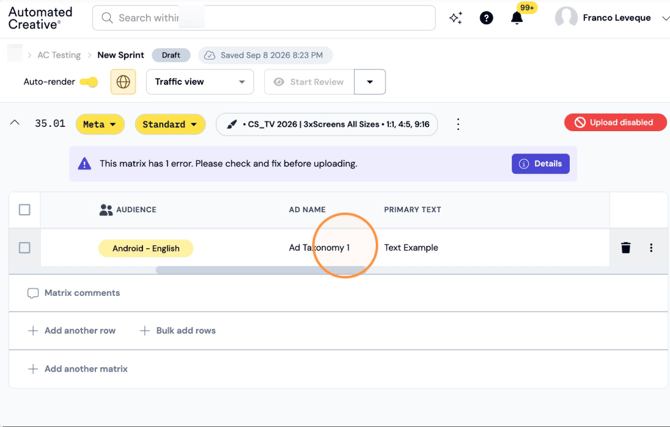
Task: Click Bulk add rows
Action: click(x=178, y=331)
